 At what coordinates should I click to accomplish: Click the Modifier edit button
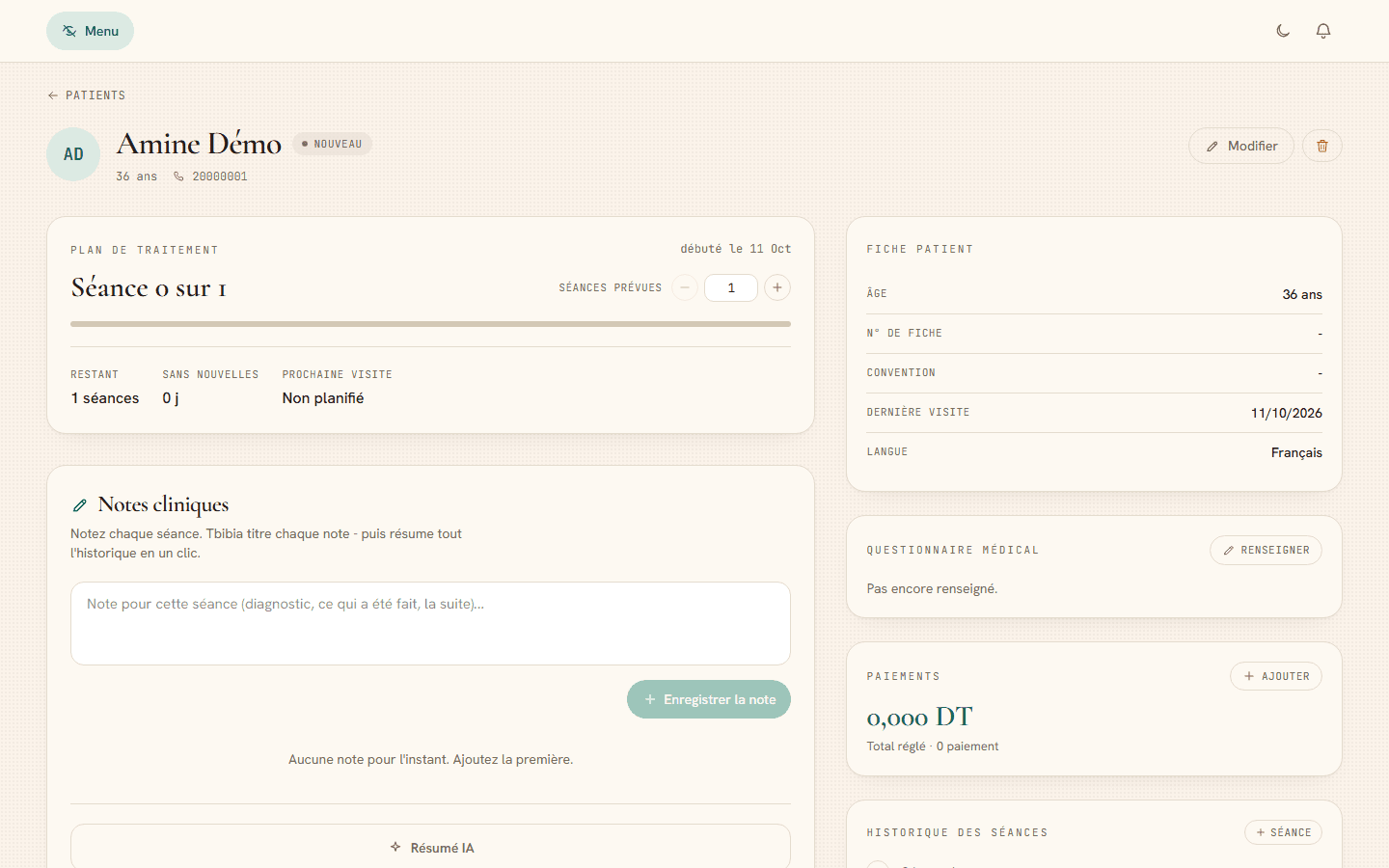pos(1241,146)
